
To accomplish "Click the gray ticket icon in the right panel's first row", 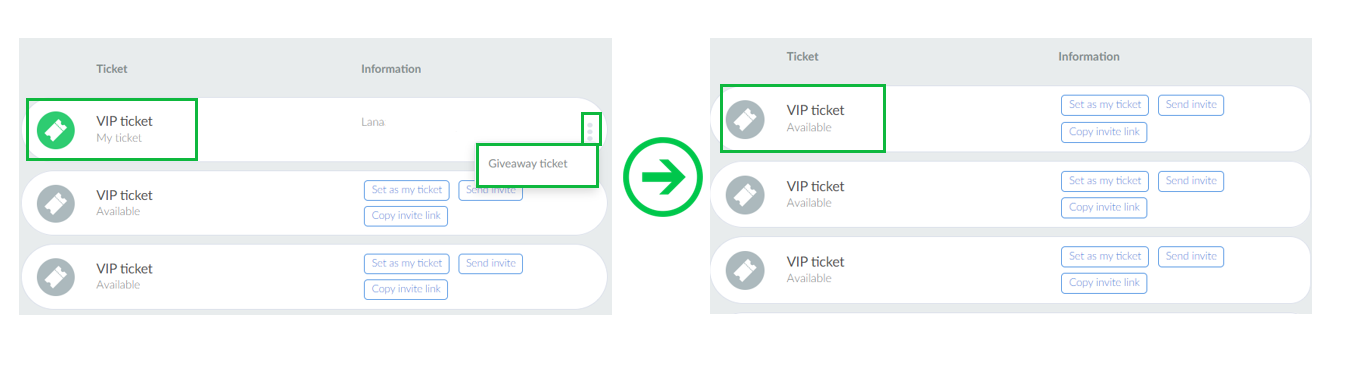I will click(746, 119).
